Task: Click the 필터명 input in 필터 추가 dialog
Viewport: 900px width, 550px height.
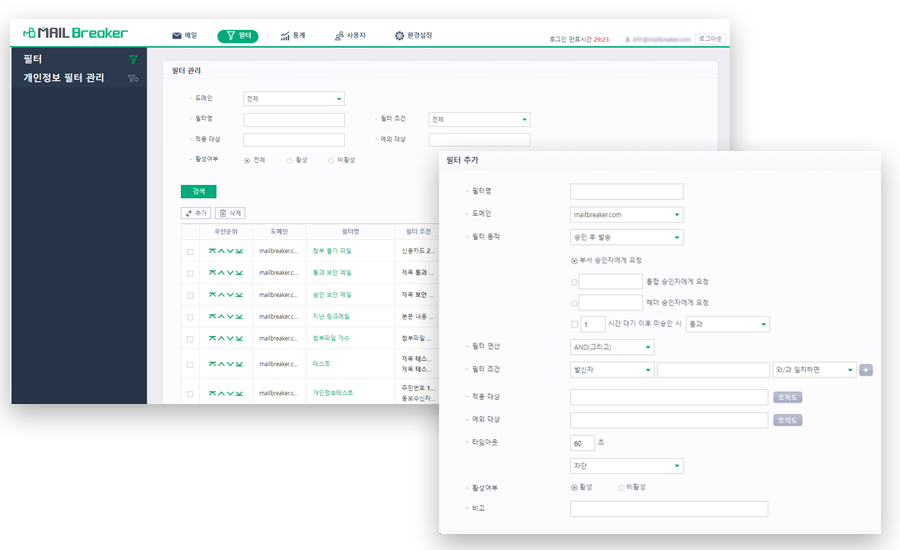Action: pos(626,192)
